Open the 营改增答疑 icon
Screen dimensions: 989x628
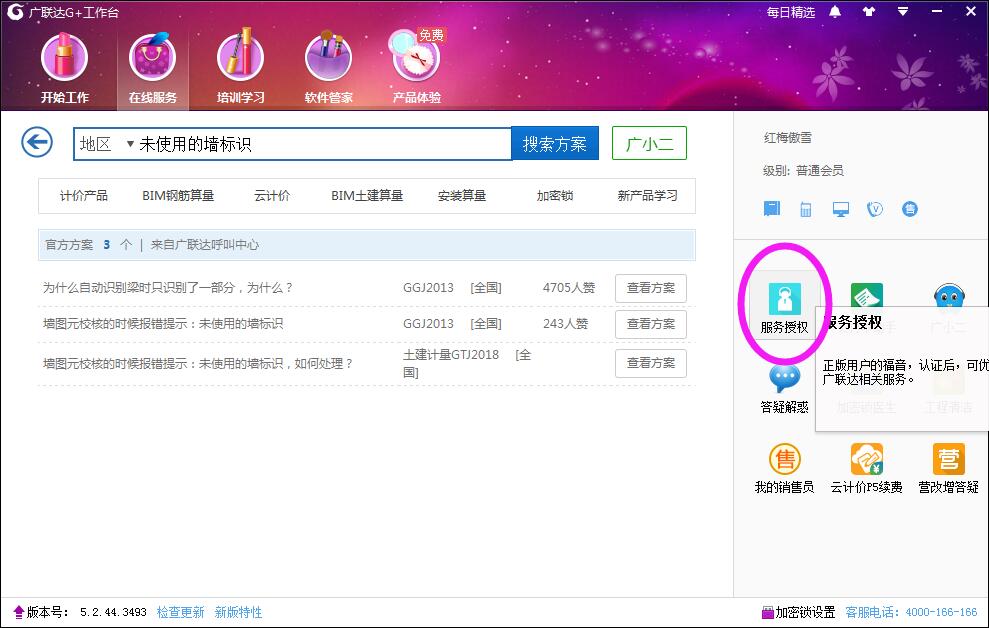point(949,468)
